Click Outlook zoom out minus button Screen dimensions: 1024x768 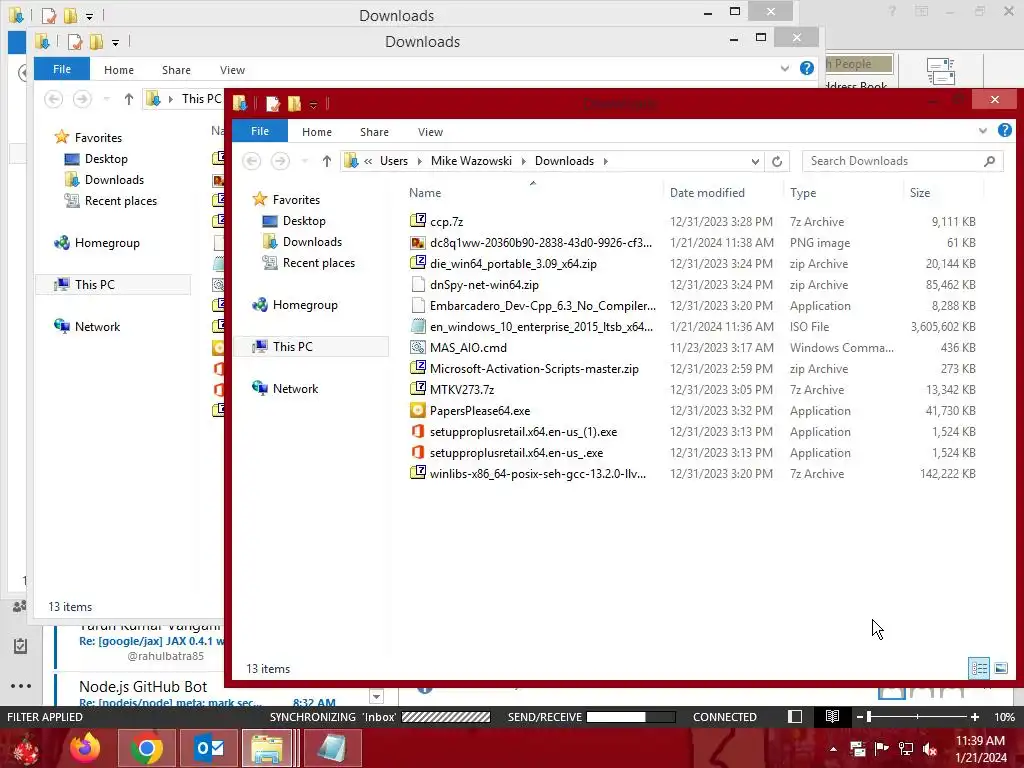[859, 717]
